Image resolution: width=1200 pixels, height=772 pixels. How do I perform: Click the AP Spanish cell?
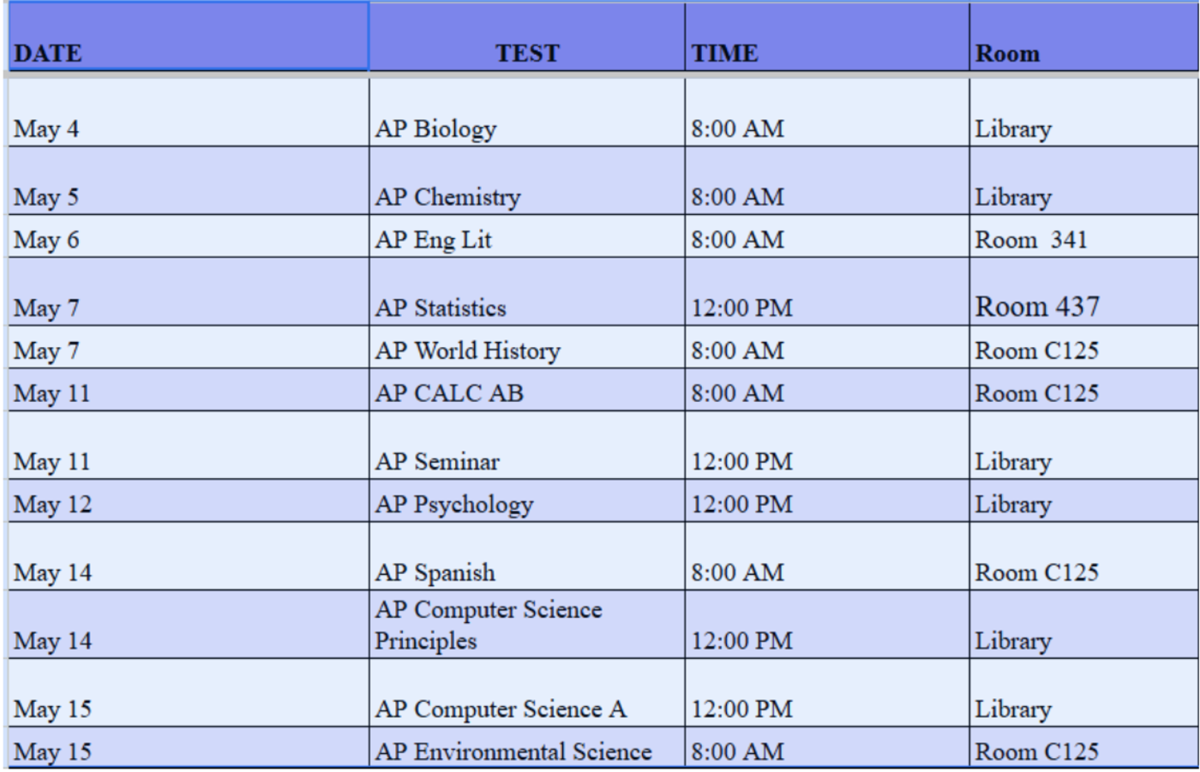tap(527, 557)
